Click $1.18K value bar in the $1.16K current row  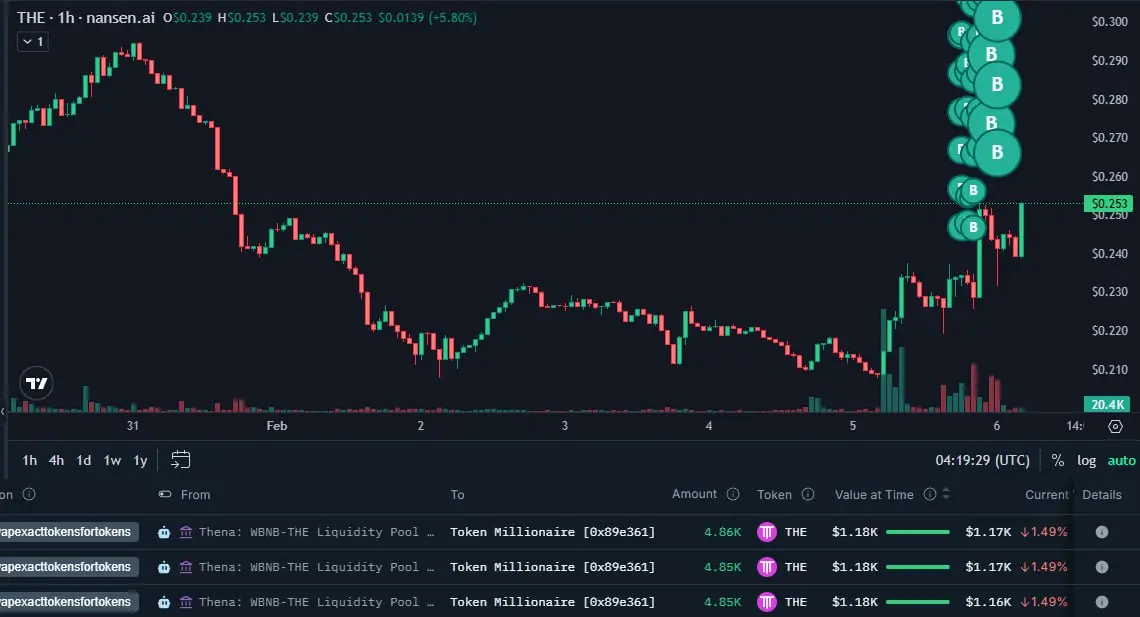pyautogui.click(x=918, y=602)
